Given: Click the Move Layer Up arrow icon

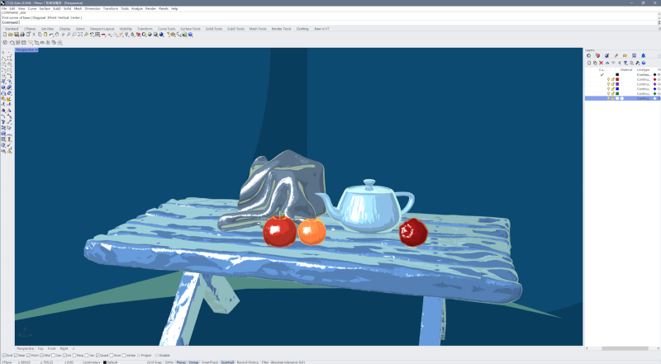Looking at the screenshot, I should (607, 63).
